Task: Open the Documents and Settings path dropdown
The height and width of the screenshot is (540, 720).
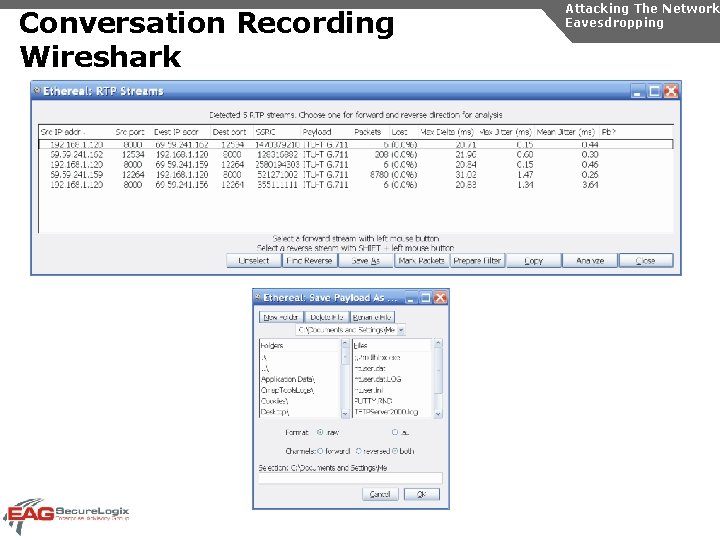Action: pyautogui.click(x=401, y=330)
